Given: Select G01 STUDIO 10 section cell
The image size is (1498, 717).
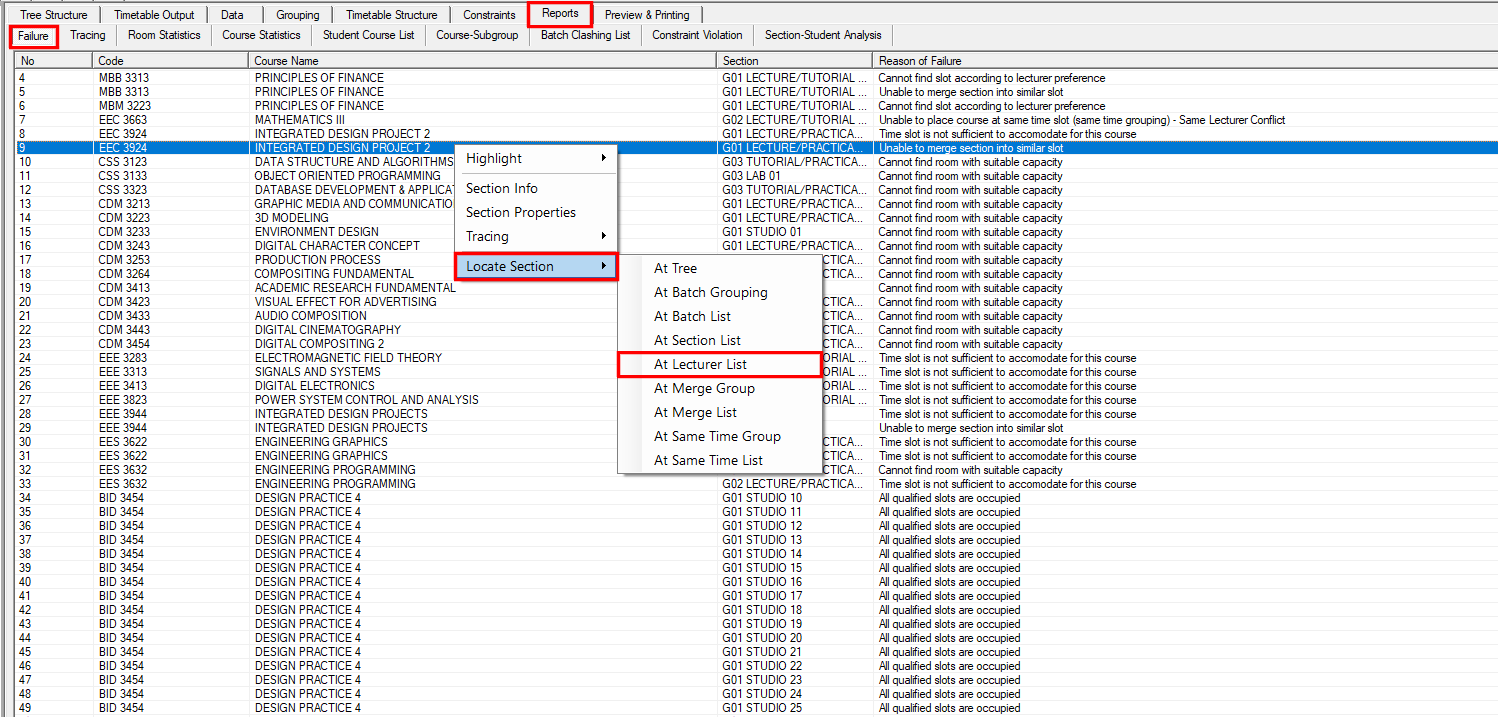Looking at the screenshot, I should [762, 498].
